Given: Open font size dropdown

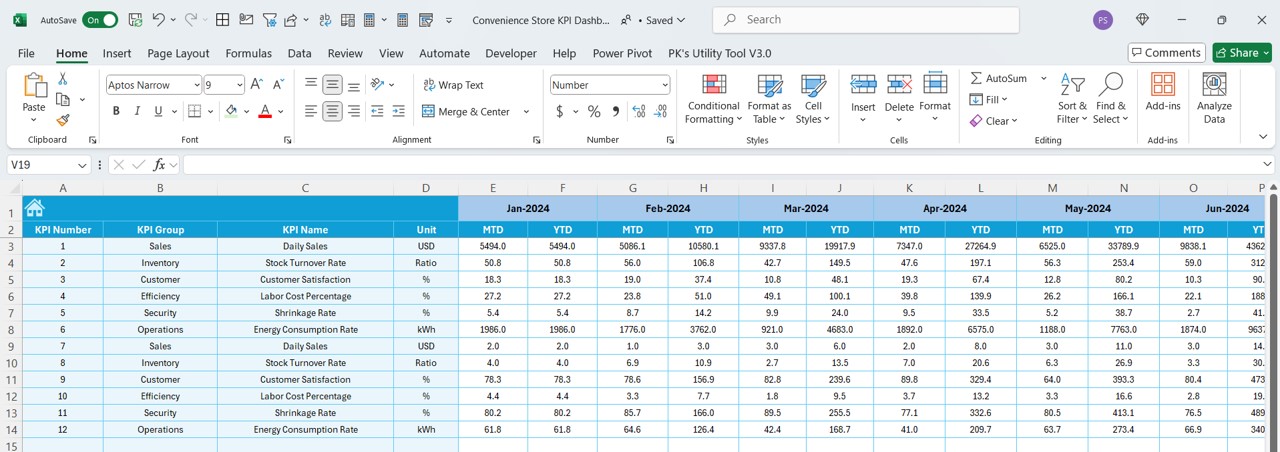Looking at the screenshot, I should pyautogui.click(x=238, y=85).
